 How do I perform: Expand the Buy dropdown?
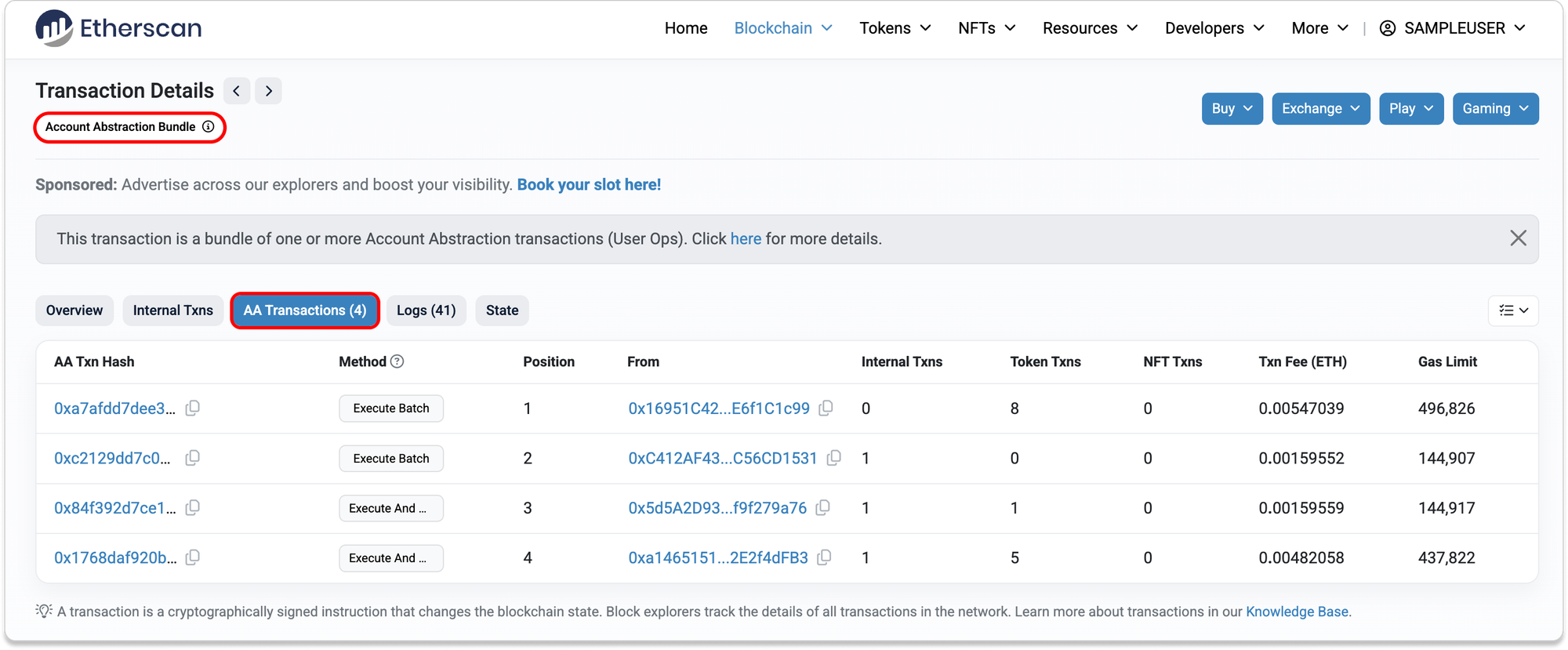(1232, 109)
